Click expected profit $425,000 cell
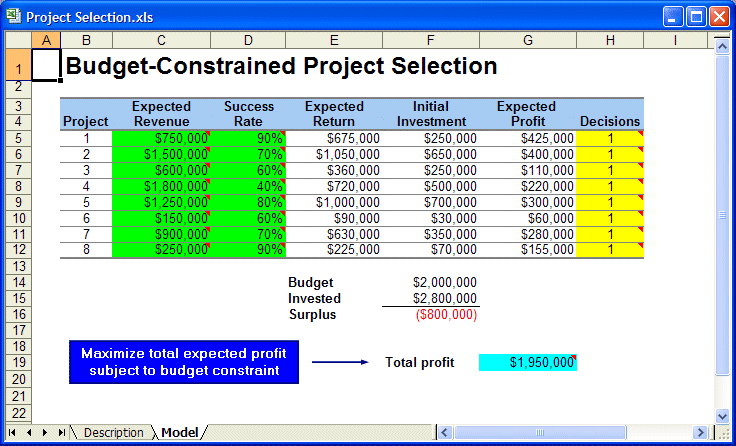 (528, 138)
